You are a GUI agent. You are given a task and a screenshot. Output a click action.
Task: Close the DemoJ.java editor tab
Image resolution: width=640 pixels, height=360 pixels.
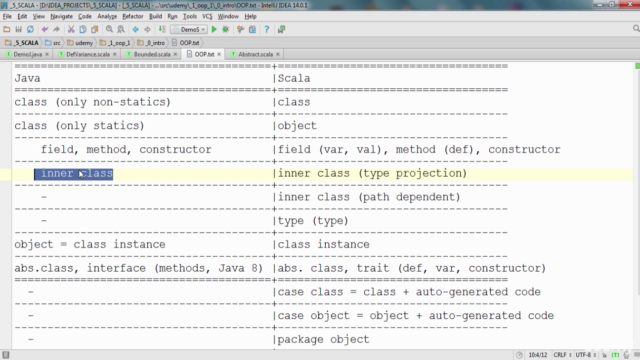click(47, 54)
